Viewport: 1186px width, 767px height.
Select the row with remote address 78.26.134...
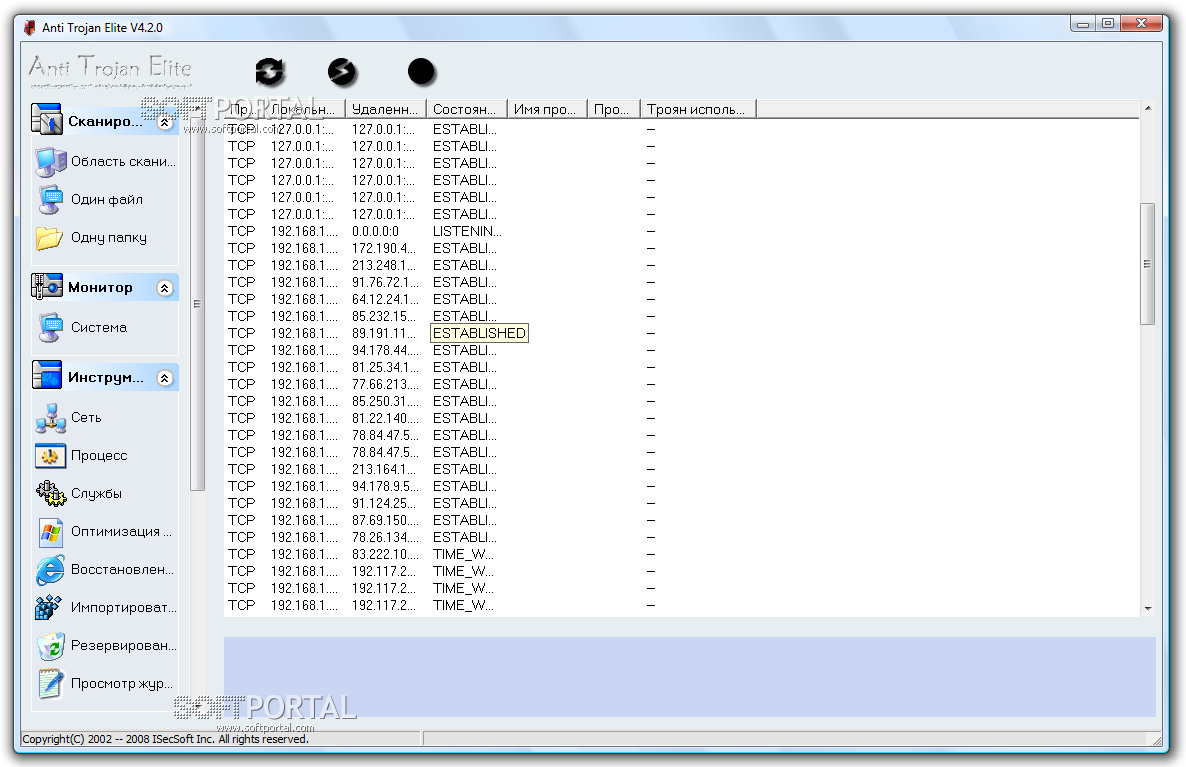tap(682, 538)
